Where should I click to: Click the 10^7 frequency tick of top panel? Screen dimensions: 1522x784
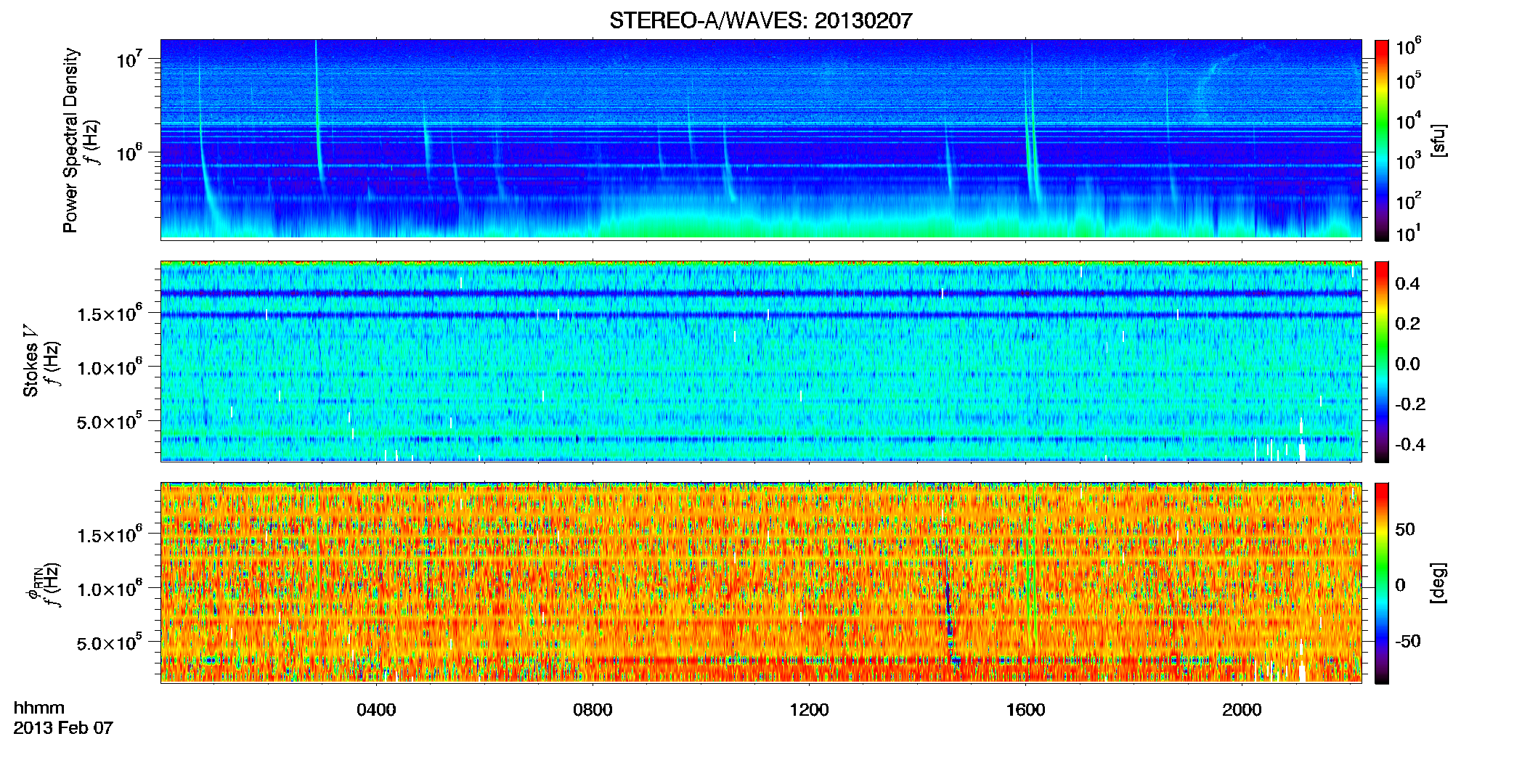[128, 58]
